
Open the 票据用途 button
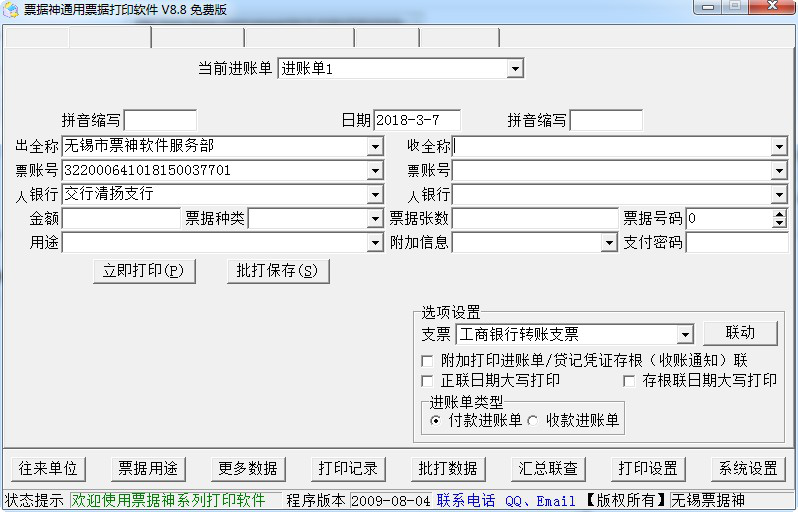(148, 469)
